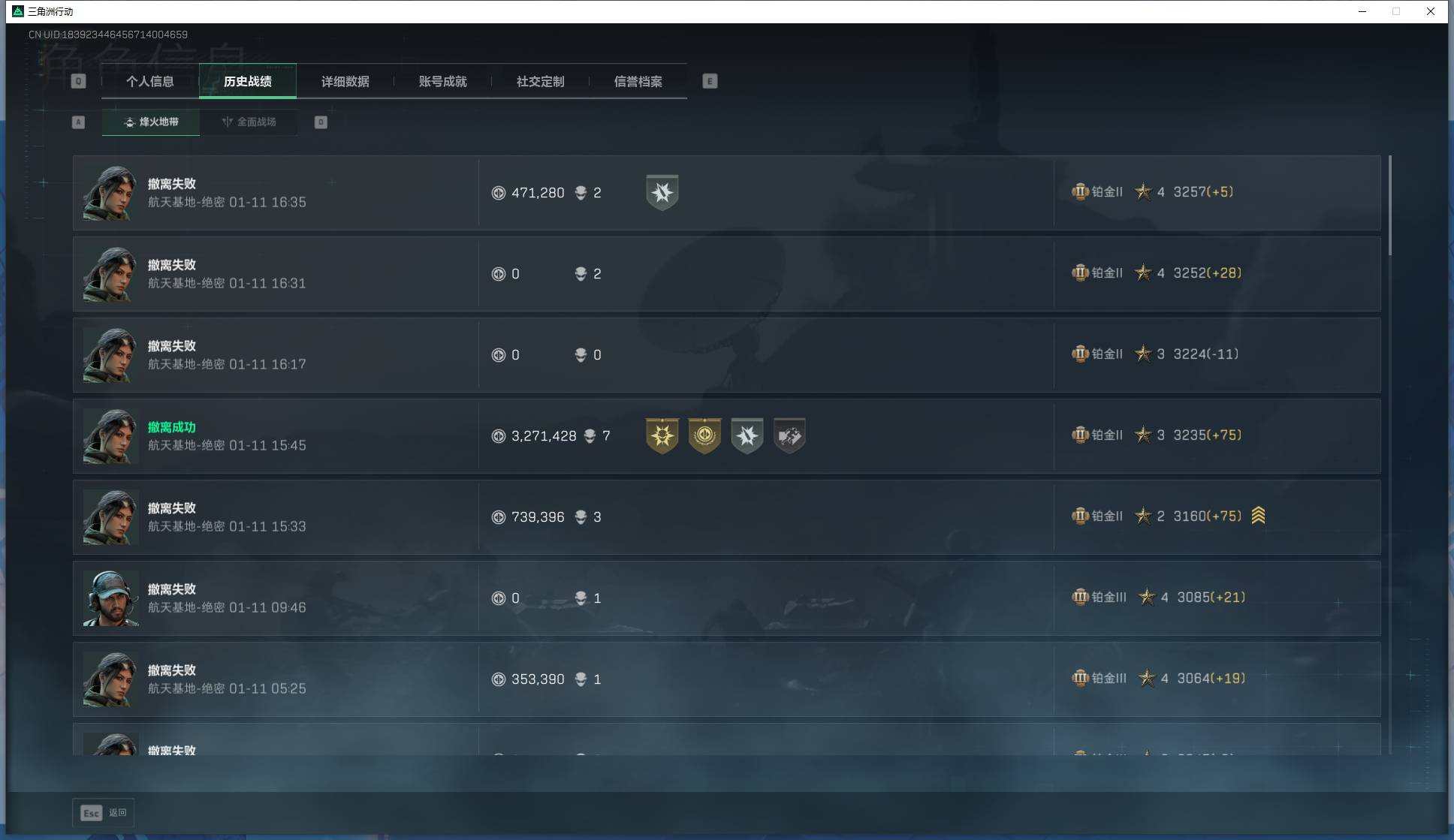Open the 账号成就 tab
1454x840 pixels.
point(443,81)
